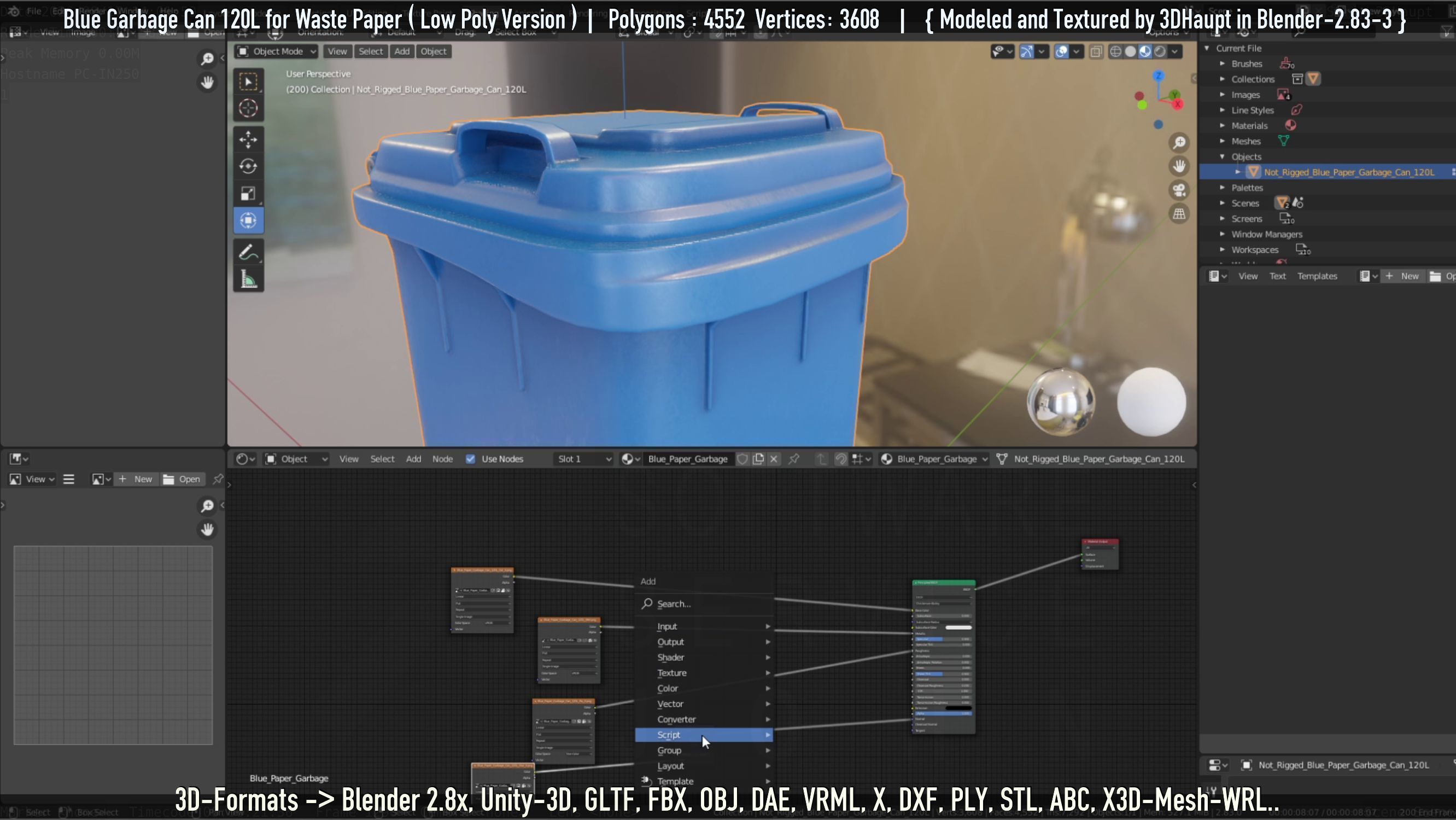Click the pan hand icon in the lower-left image editor
The image size is (1456, 820).
pos(207,530)
